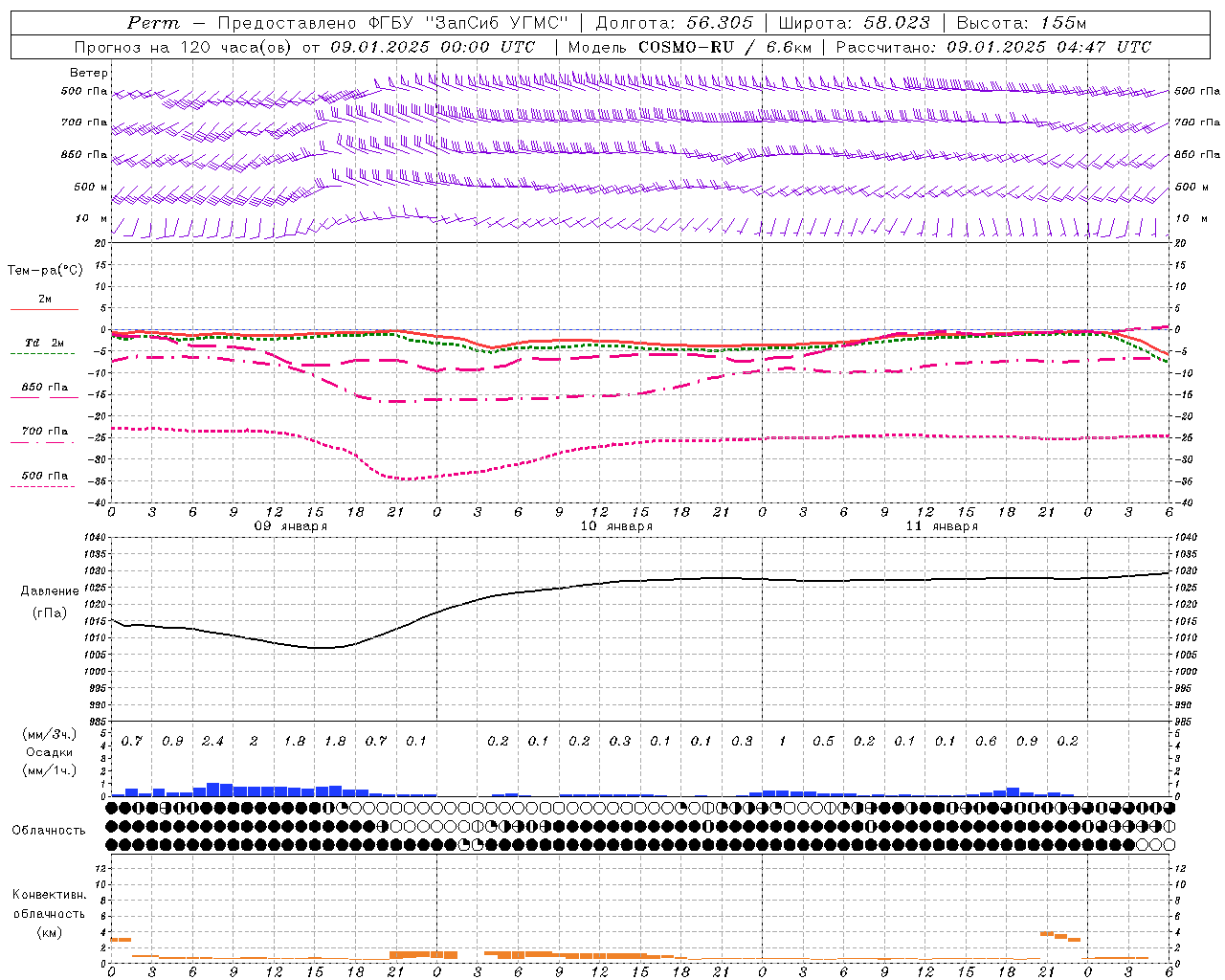Click the 850 гПа temperature legend entry
Image resolution: width=1225 pixels, height=980 pixels.
tap(45, 388)
